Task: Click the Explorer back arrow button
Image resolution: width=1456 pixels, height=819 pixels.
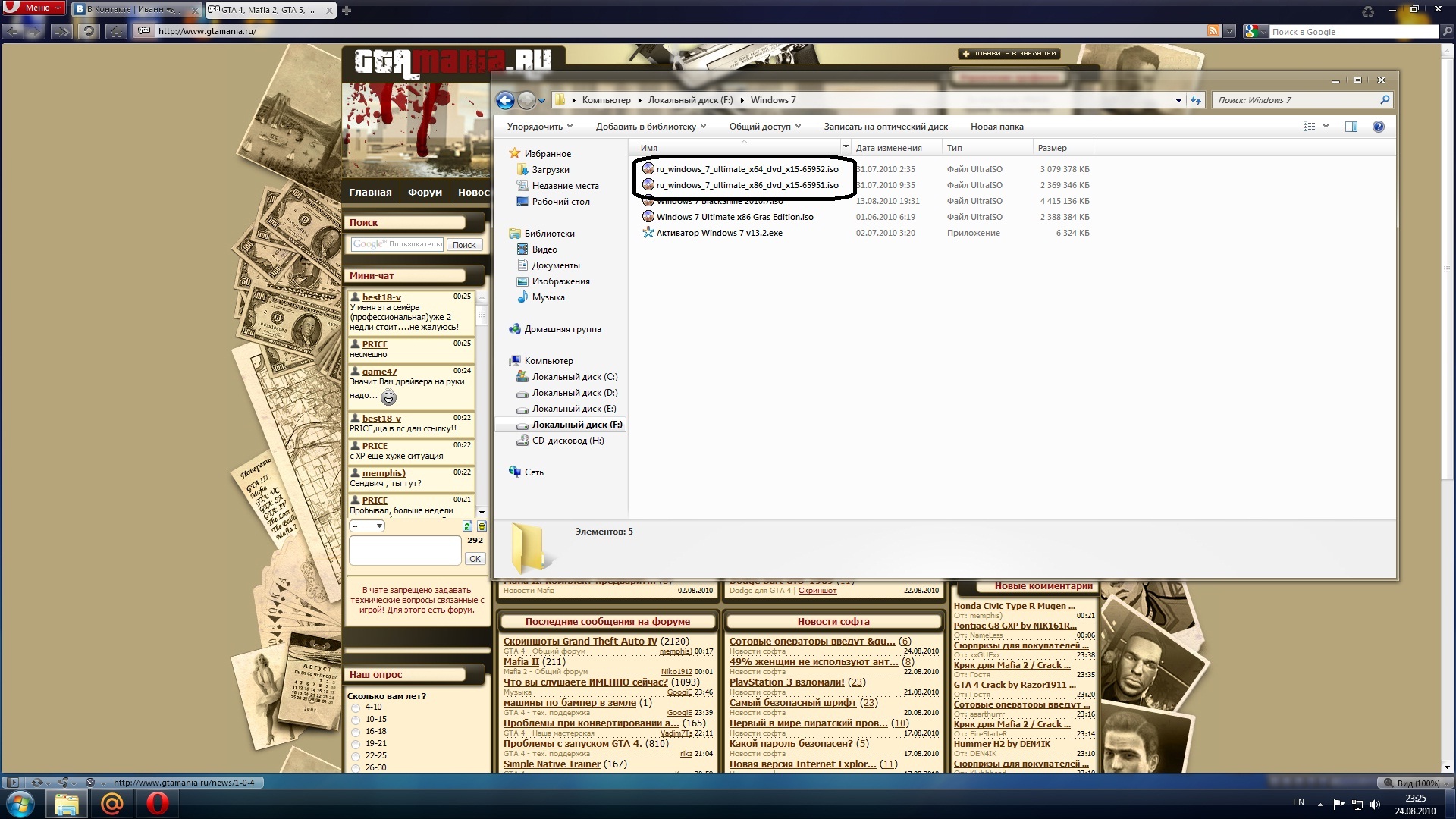Action: coord(505,100)
